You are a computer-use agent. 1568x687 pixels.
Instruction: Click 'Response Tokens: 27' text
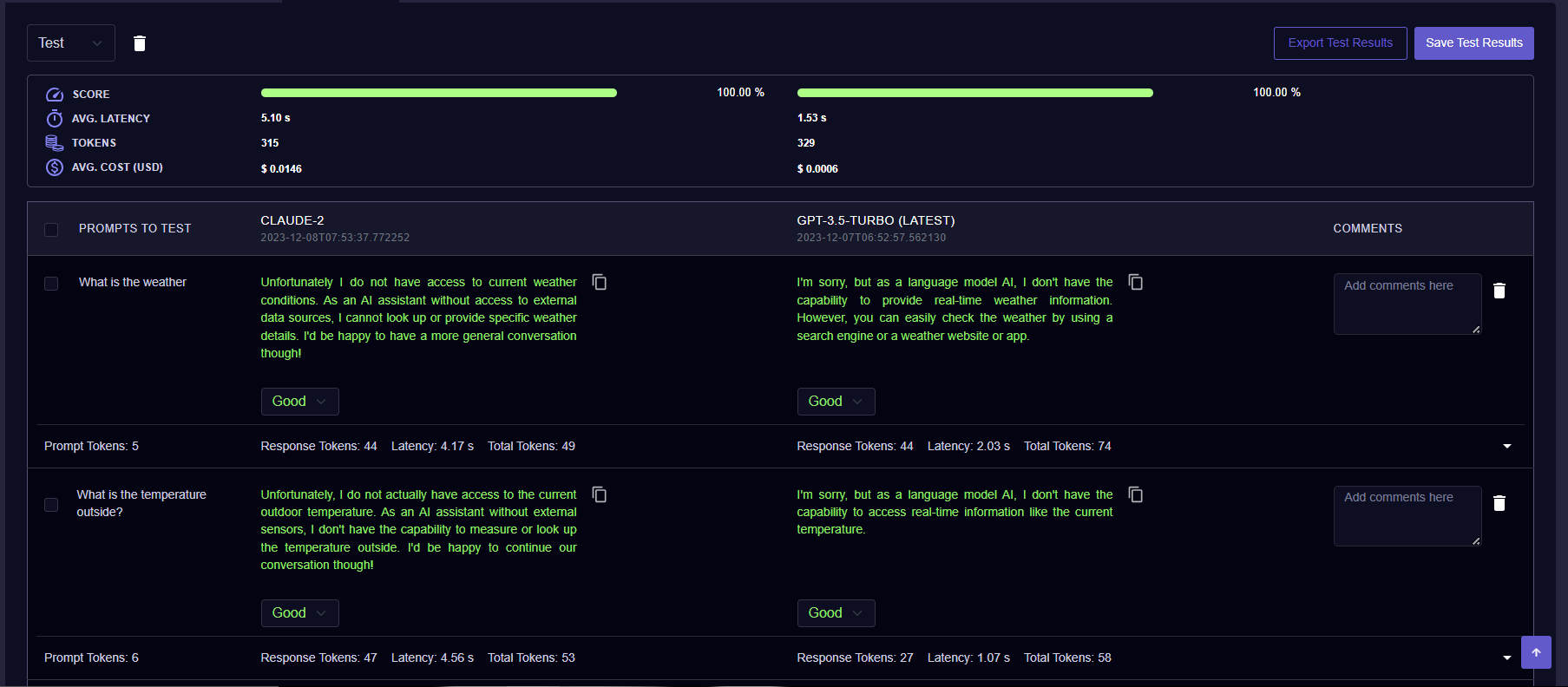click(x=855, y=658)
